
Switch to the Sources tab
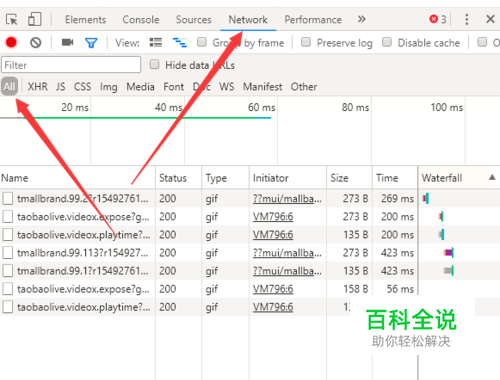[x=193, y=20]
